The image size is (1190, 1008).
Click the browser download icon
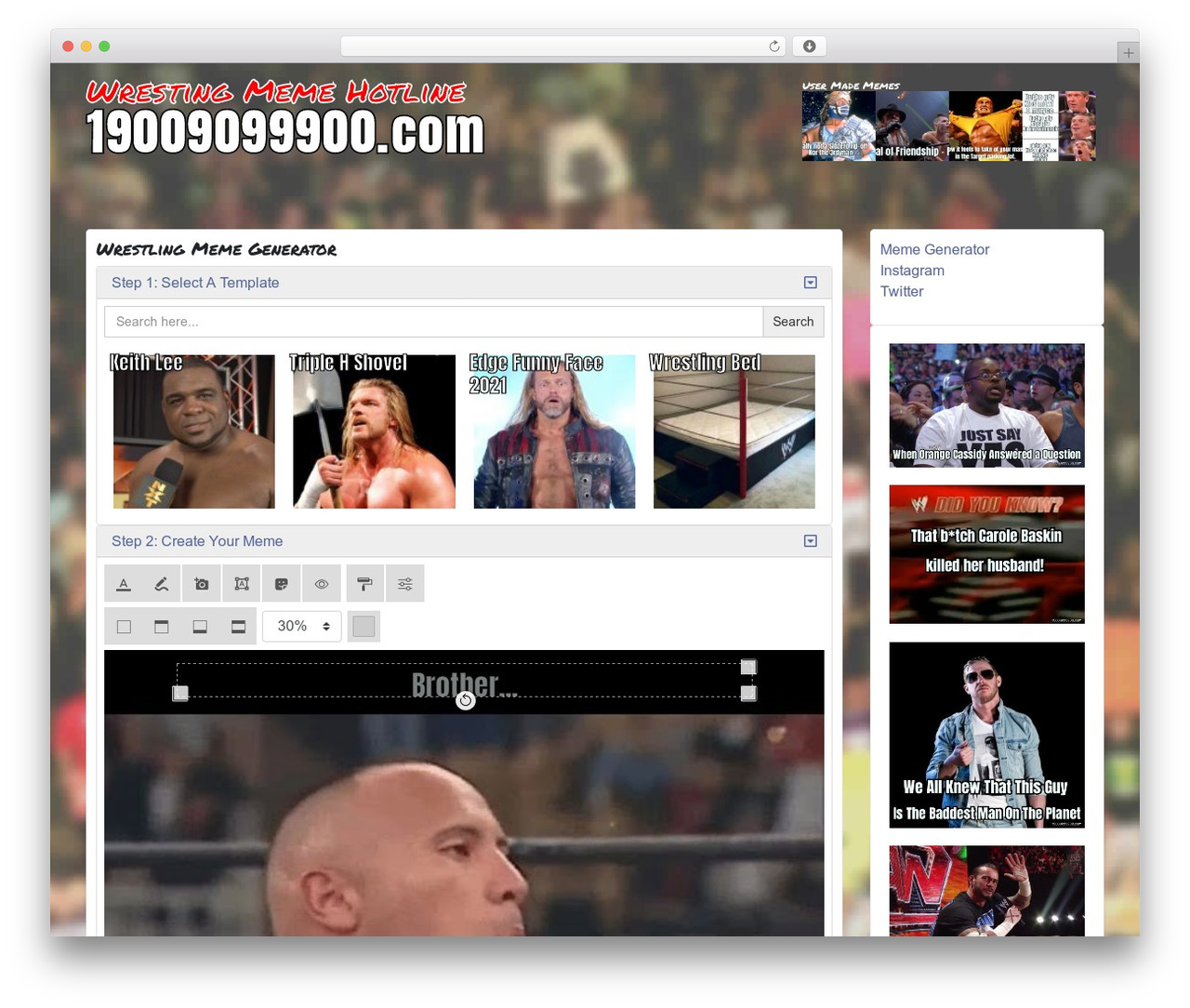pyautogui.click(x=810, y=46)
